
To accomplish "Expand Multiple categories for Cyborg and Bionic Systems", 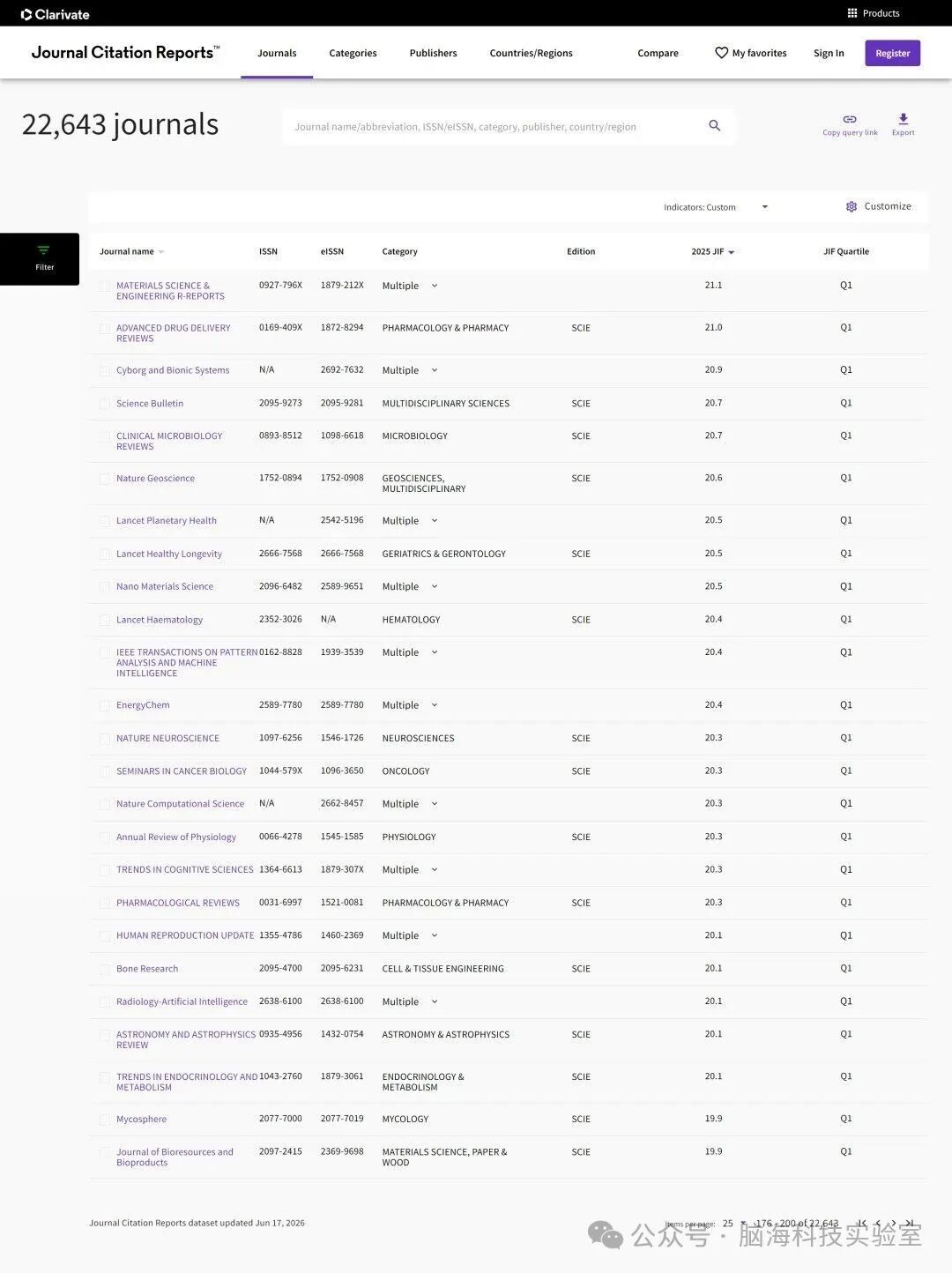I will (x=435, y=370).
